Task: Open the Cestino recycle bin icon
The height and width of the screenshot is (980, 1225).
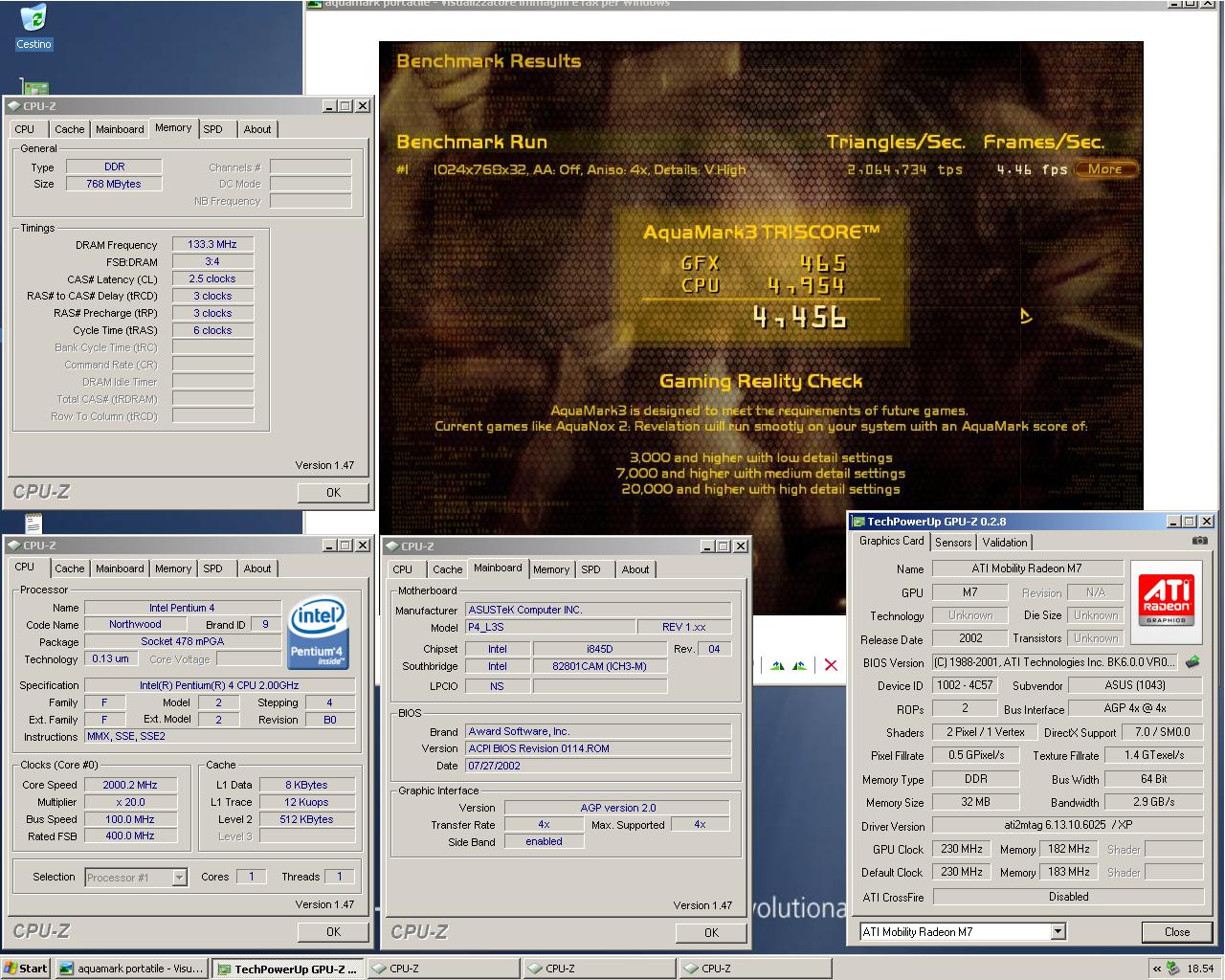Action: click(x=33, y=26)
